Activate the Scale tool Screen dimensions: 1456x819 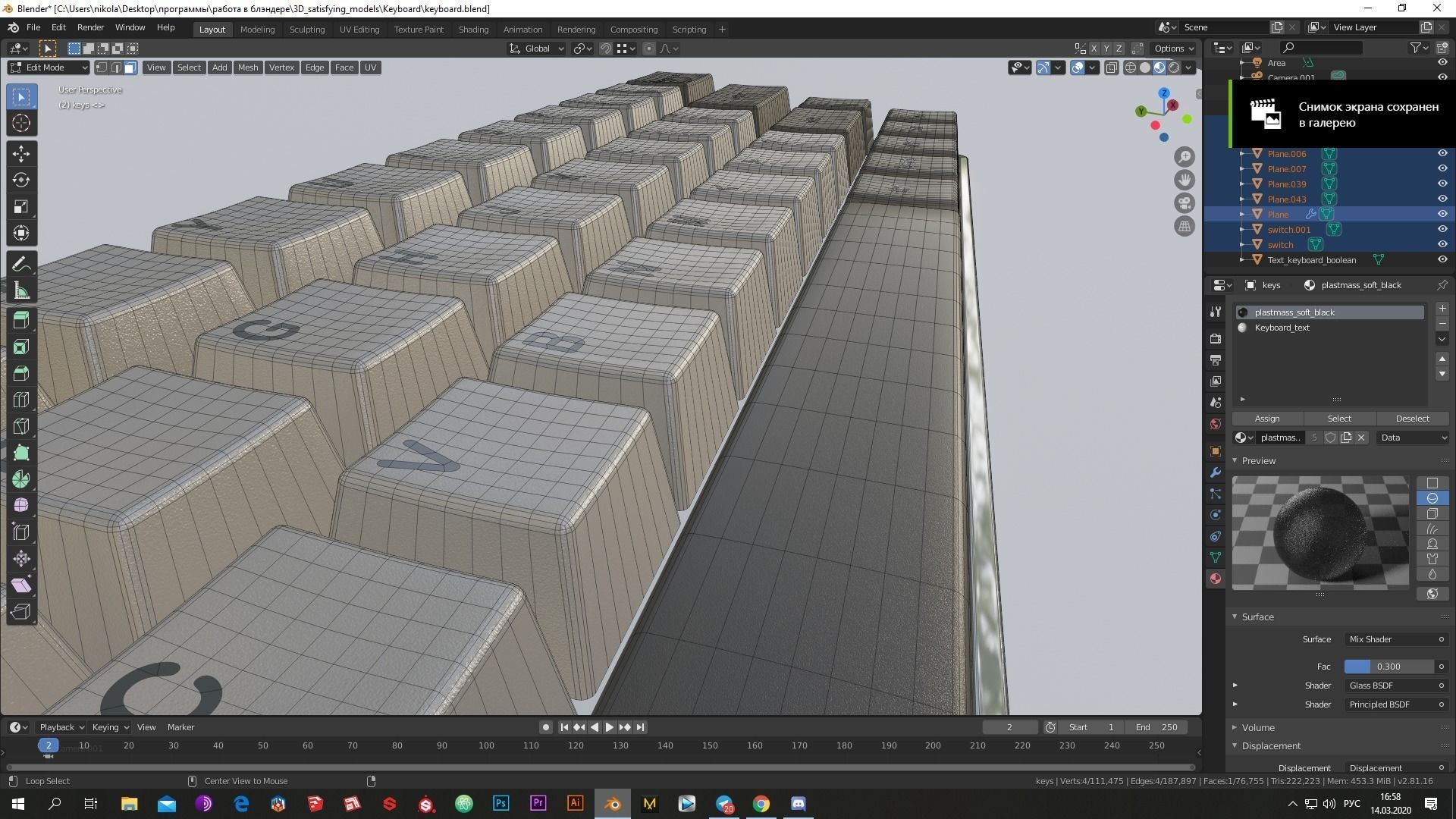click(21, 206)
